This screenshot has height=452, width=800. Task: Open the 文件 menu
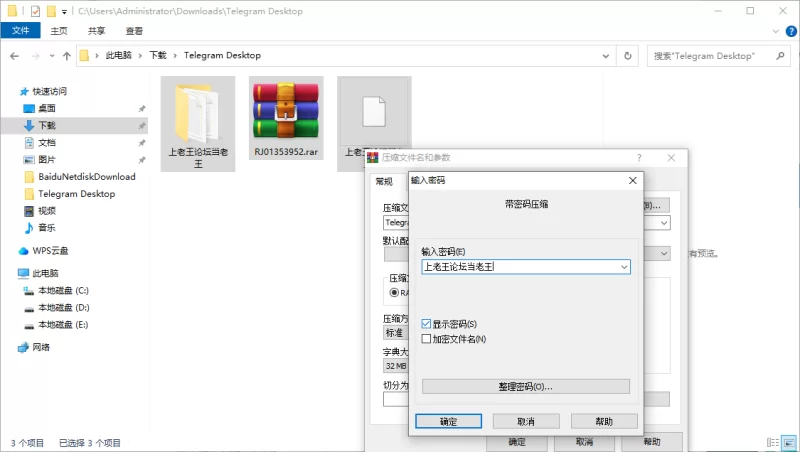coord(20,31)
